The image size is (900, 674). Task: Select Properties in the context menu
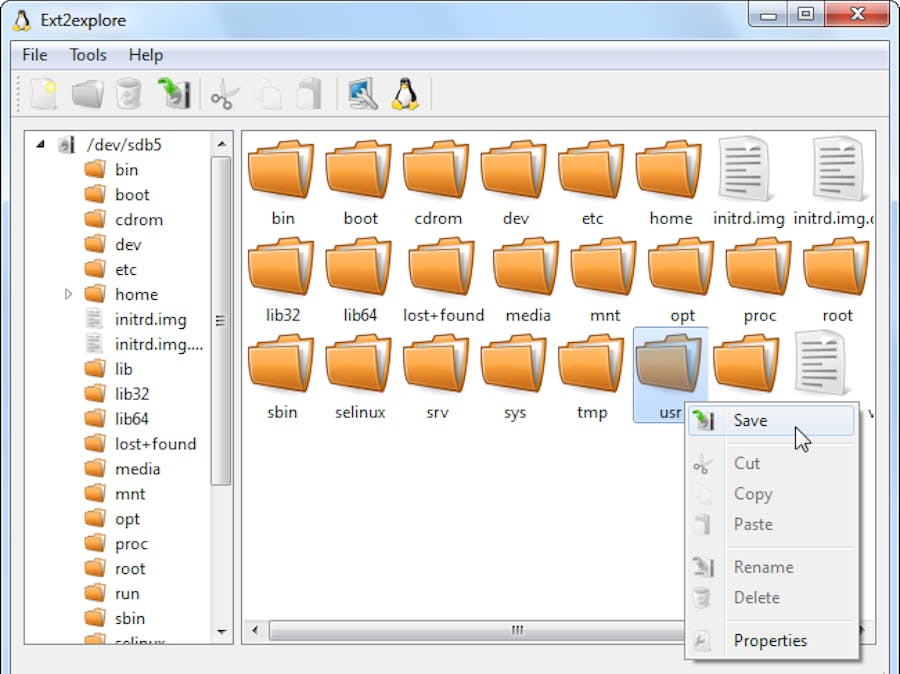click(771, 640)
